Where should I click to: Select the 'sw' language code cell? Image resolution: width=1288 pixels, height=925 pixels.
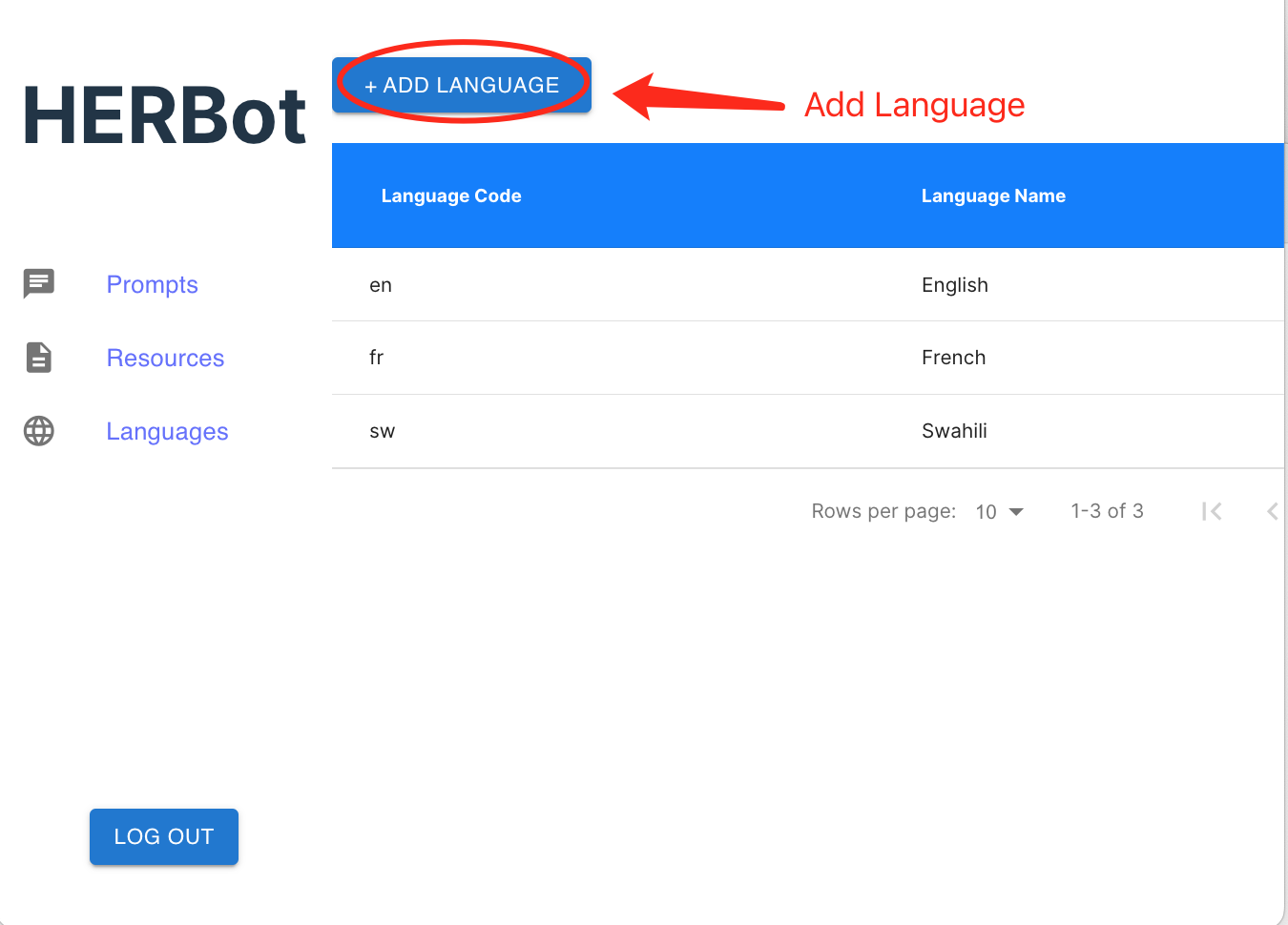pyautogui.click(x=382, y=431)
